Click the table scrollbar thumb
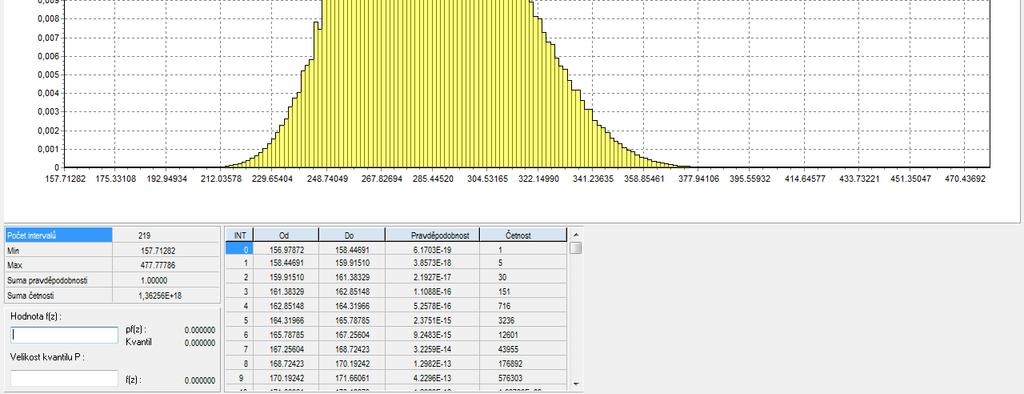Image resolution: width=1024 pixels, height=394 pixels. pos(575,248)
